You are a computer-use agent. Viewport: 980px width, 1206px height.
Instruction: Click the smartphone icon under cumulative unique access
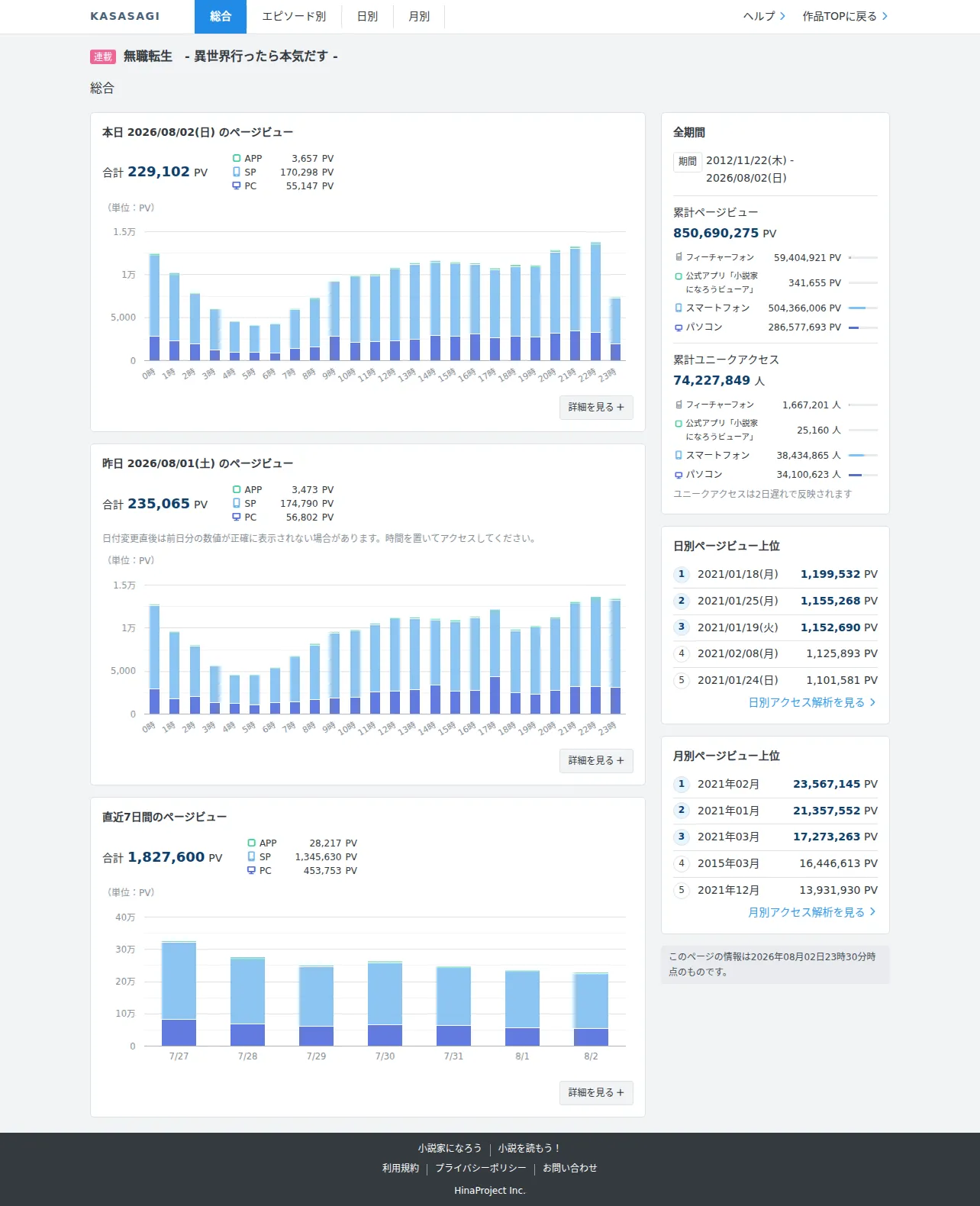point(679,455)
